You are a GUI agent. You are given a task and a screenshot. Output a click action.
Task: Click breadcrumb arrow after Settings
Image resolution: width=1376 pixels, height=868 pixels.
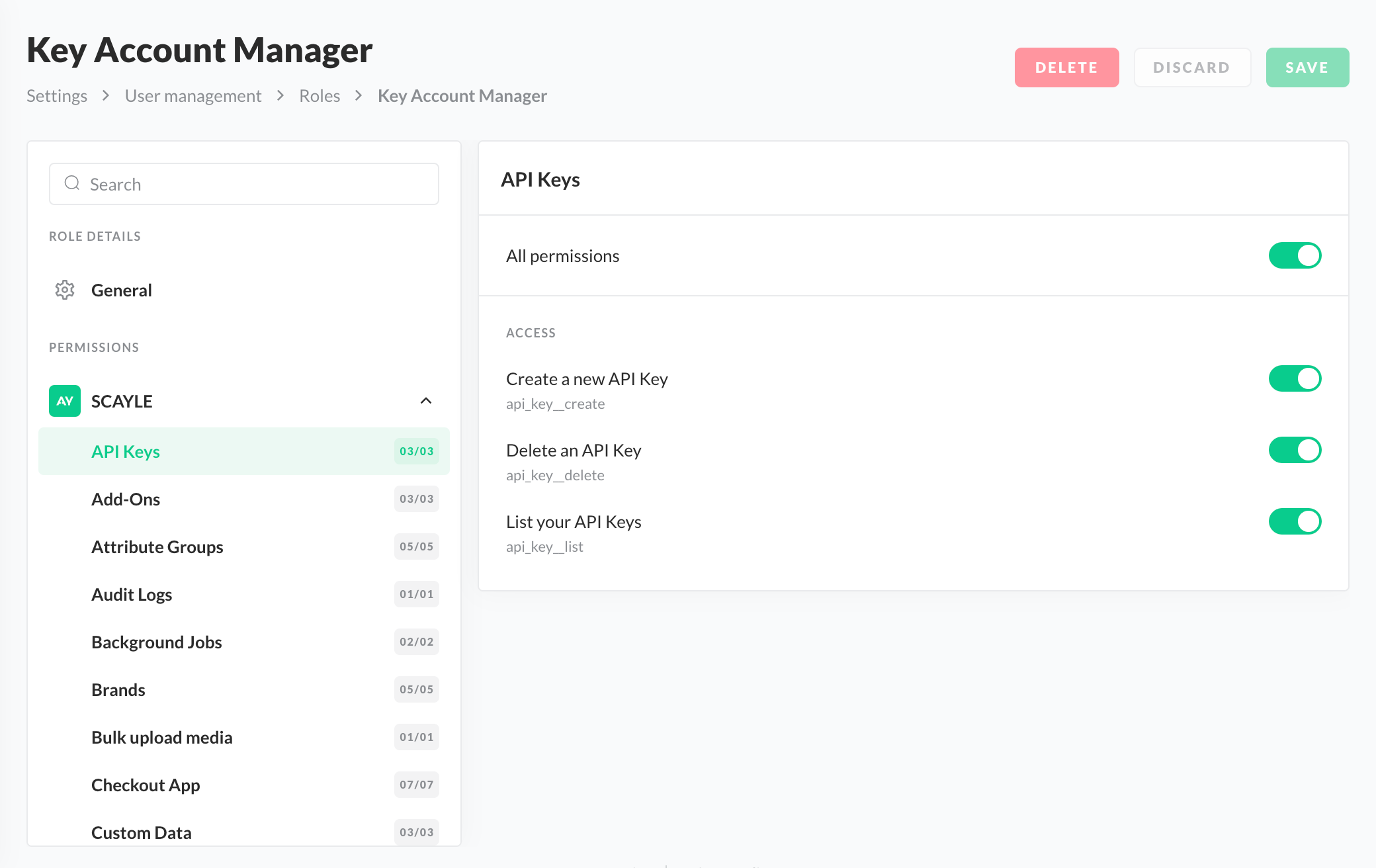(106, 96)
